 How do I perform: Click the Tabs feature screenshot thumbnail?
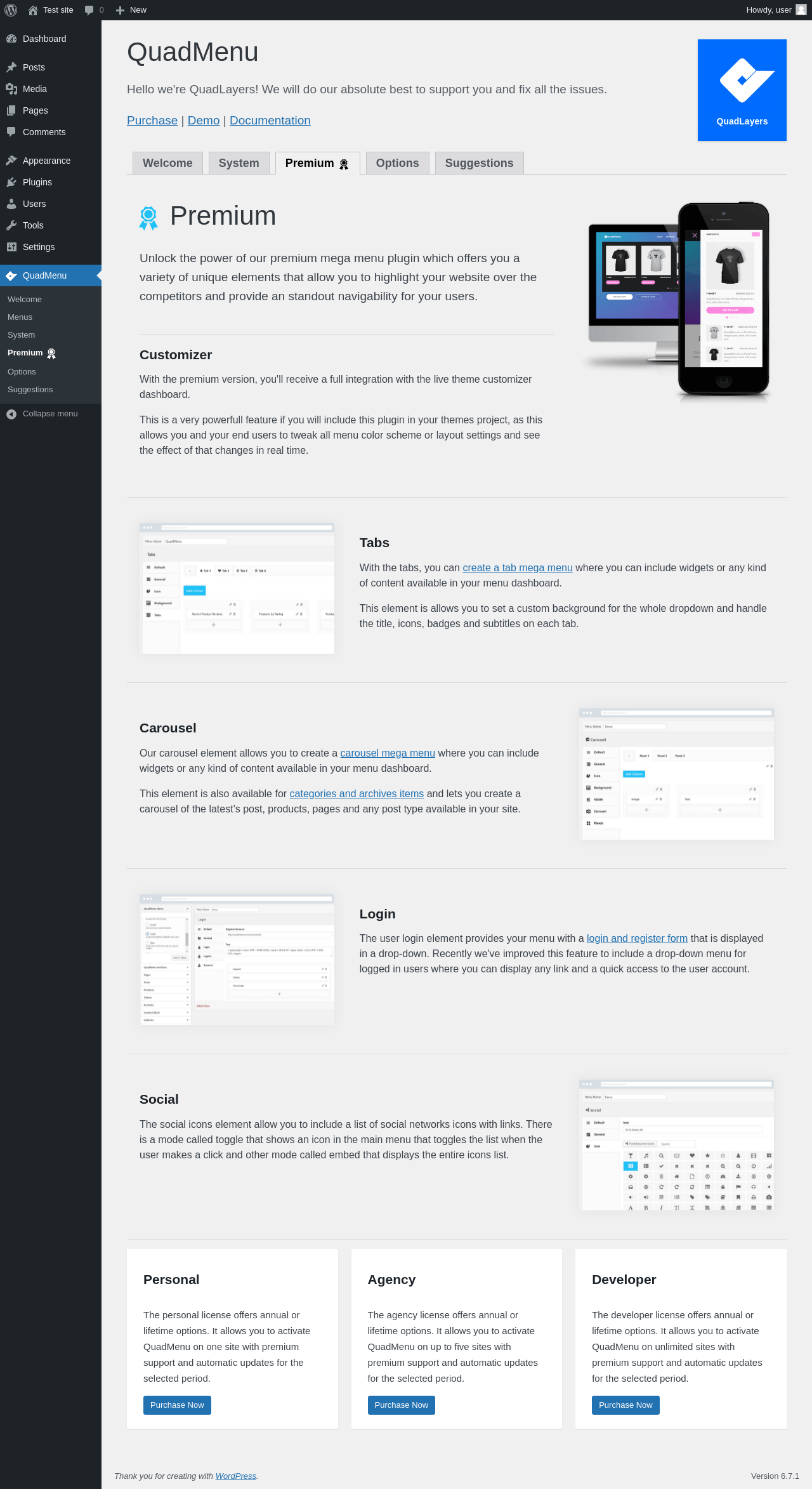point(237,588)
